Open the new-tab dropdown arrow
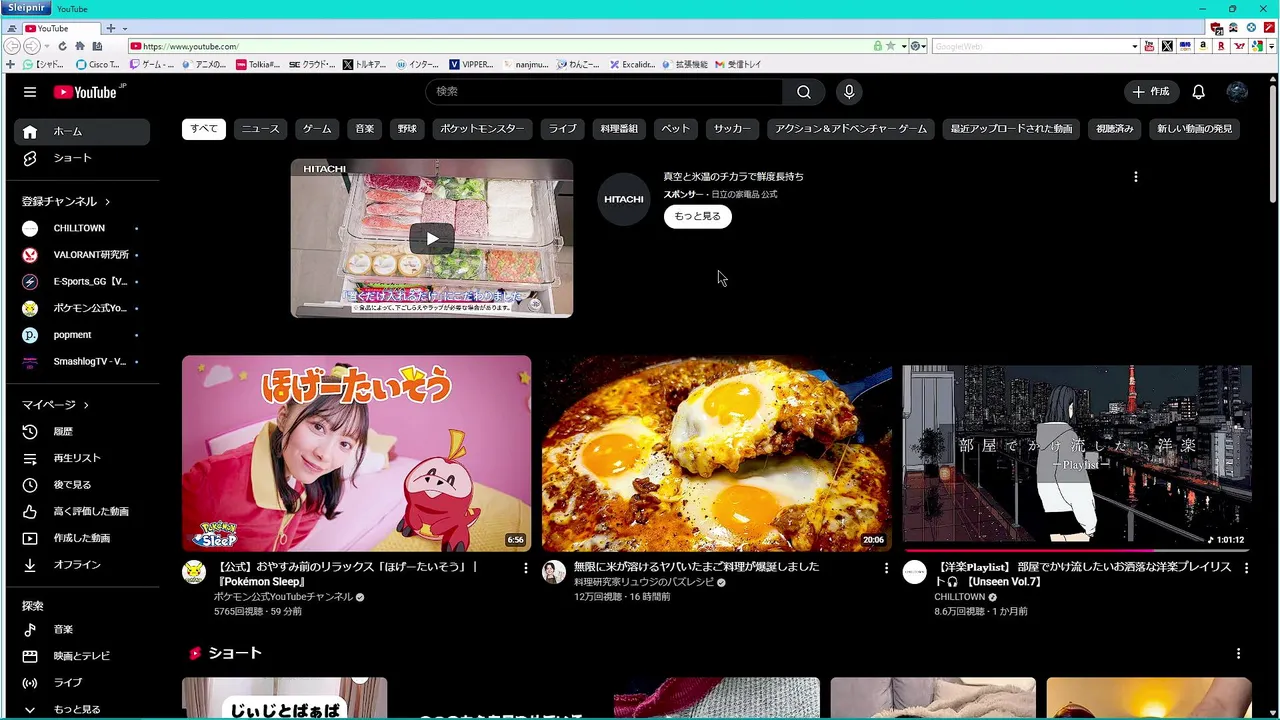Viewport: 1280px width, 720px height. tap(124, 28)
